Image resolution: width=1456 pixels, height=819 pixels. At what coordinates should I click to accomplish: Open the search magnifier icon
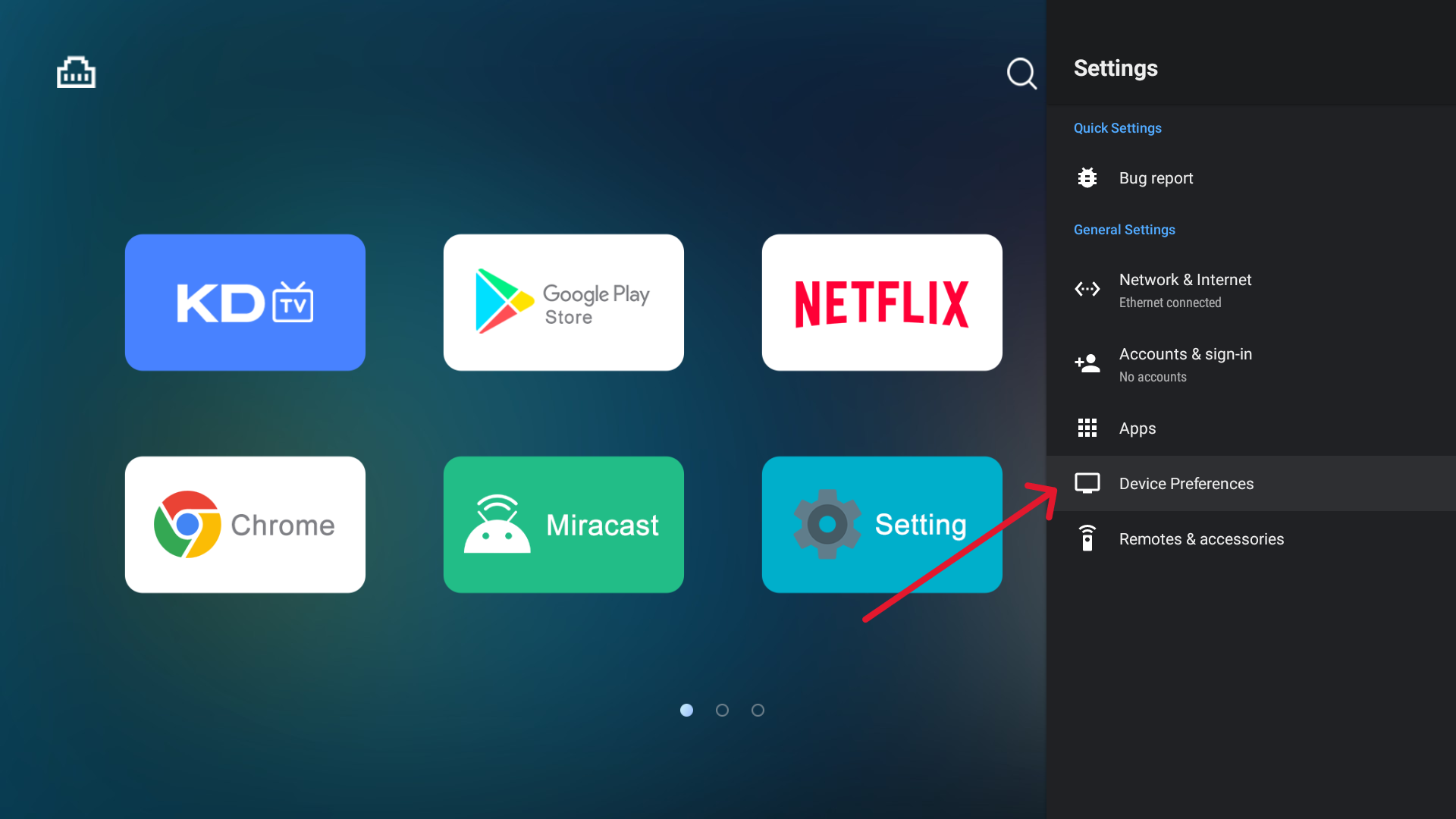pos(1021,74)
